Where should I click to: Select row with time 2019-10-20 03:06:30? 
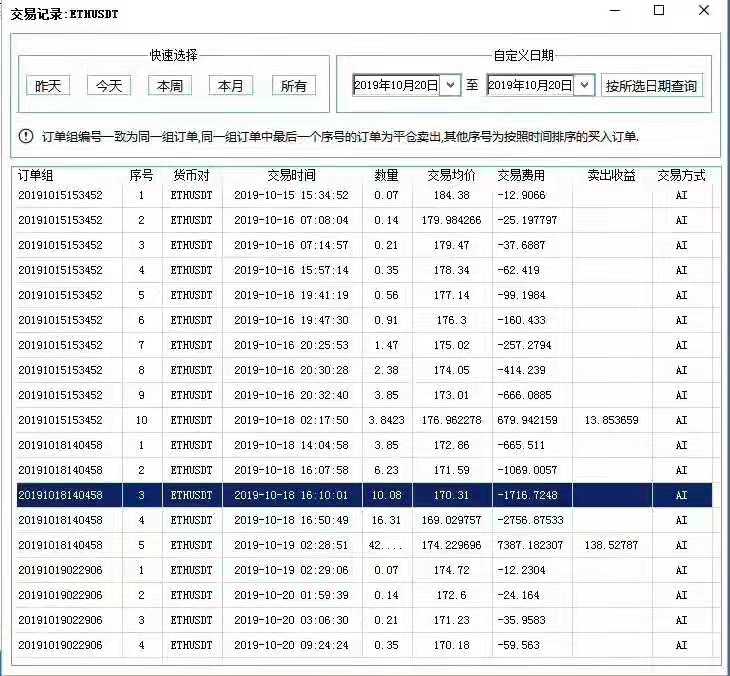[x=364, y=620]
